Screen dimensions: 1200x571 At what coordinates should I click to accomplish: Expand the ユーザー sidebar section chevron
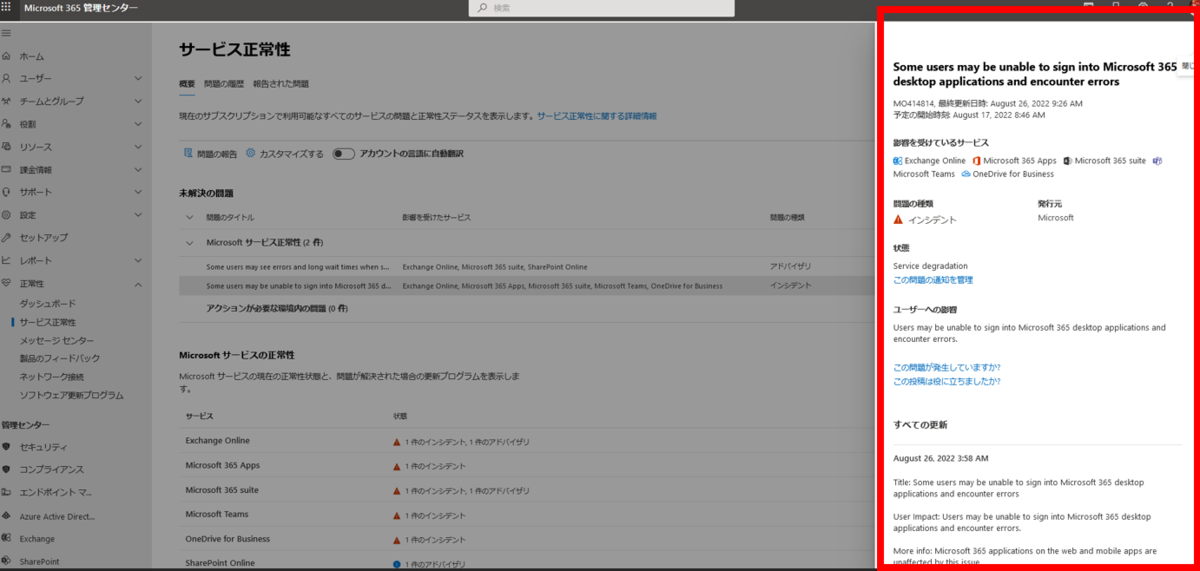138,78
